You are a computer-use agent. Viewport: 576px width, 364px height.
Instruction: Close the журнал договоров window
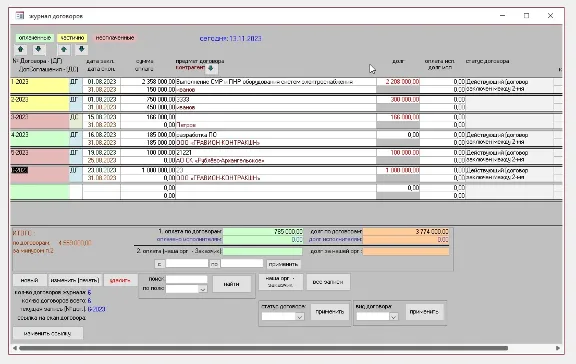point(550,15)
